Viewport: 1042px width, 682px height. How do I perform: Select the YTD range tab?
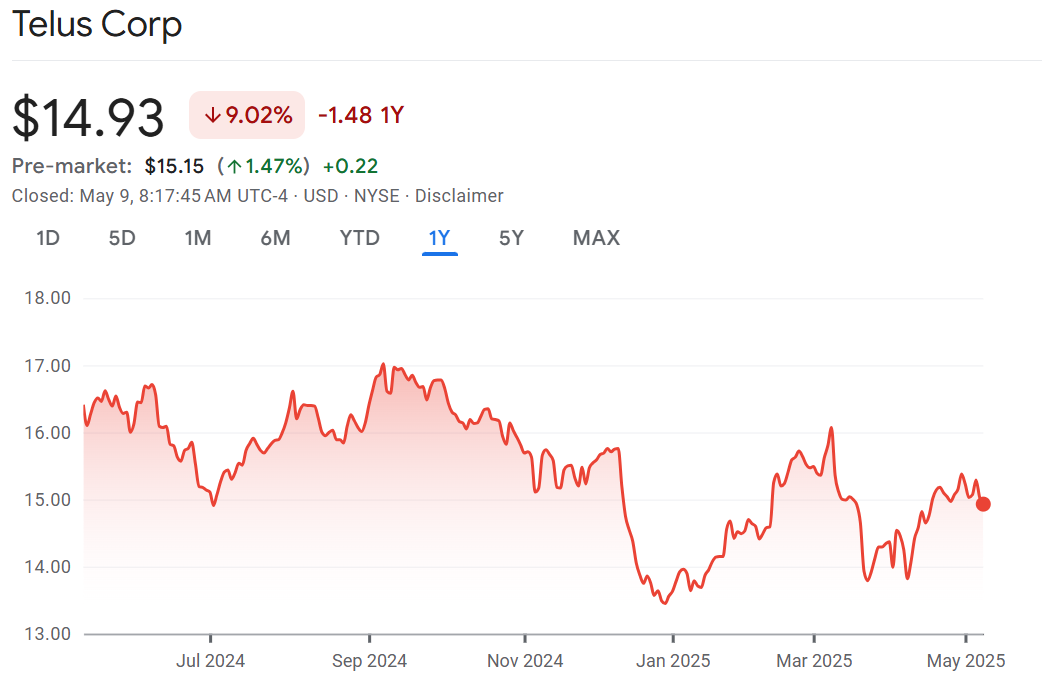click(x=359, y=238)
